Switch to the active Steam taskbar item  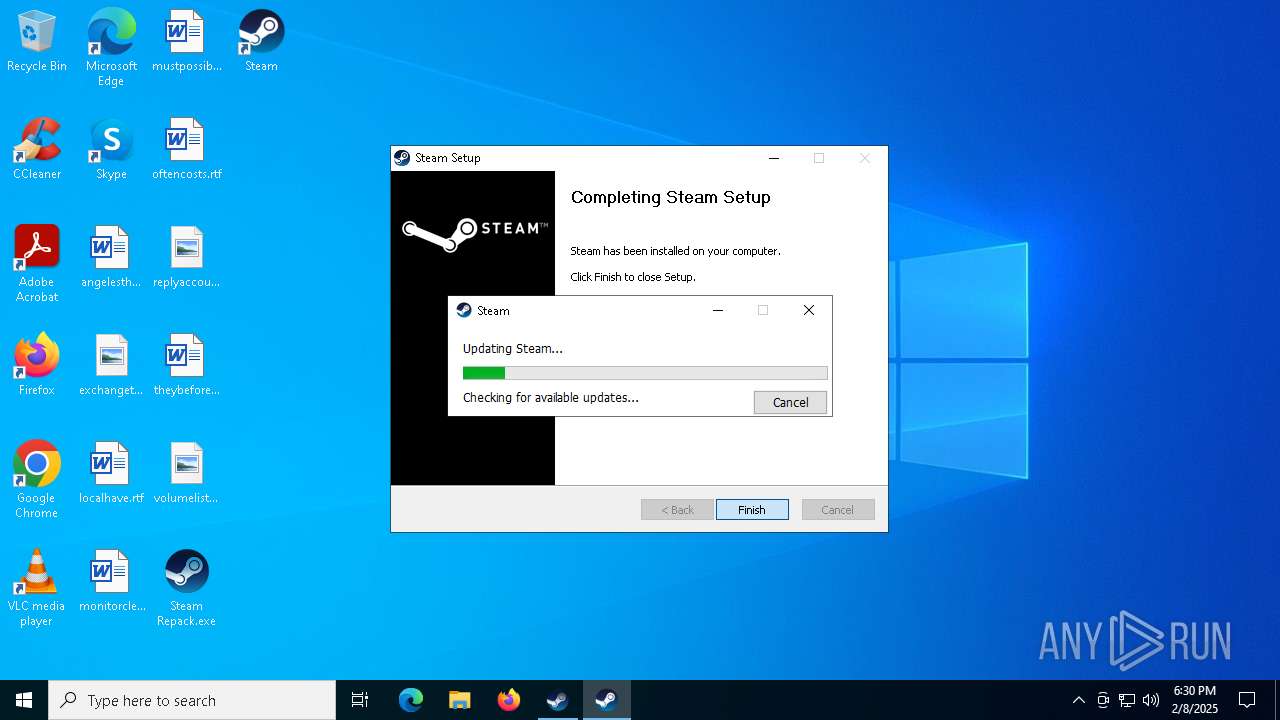[x=606, y=700]
